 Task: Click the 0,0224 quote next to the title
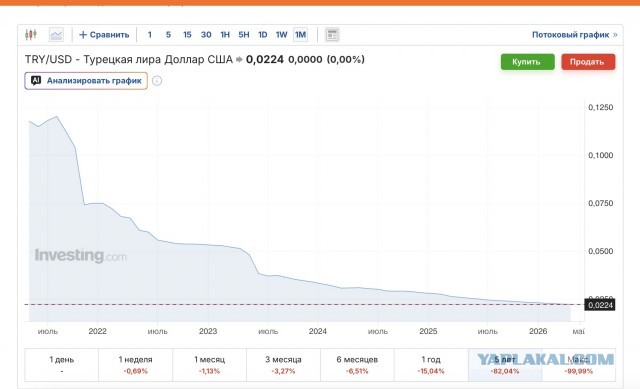coord(264,60)
